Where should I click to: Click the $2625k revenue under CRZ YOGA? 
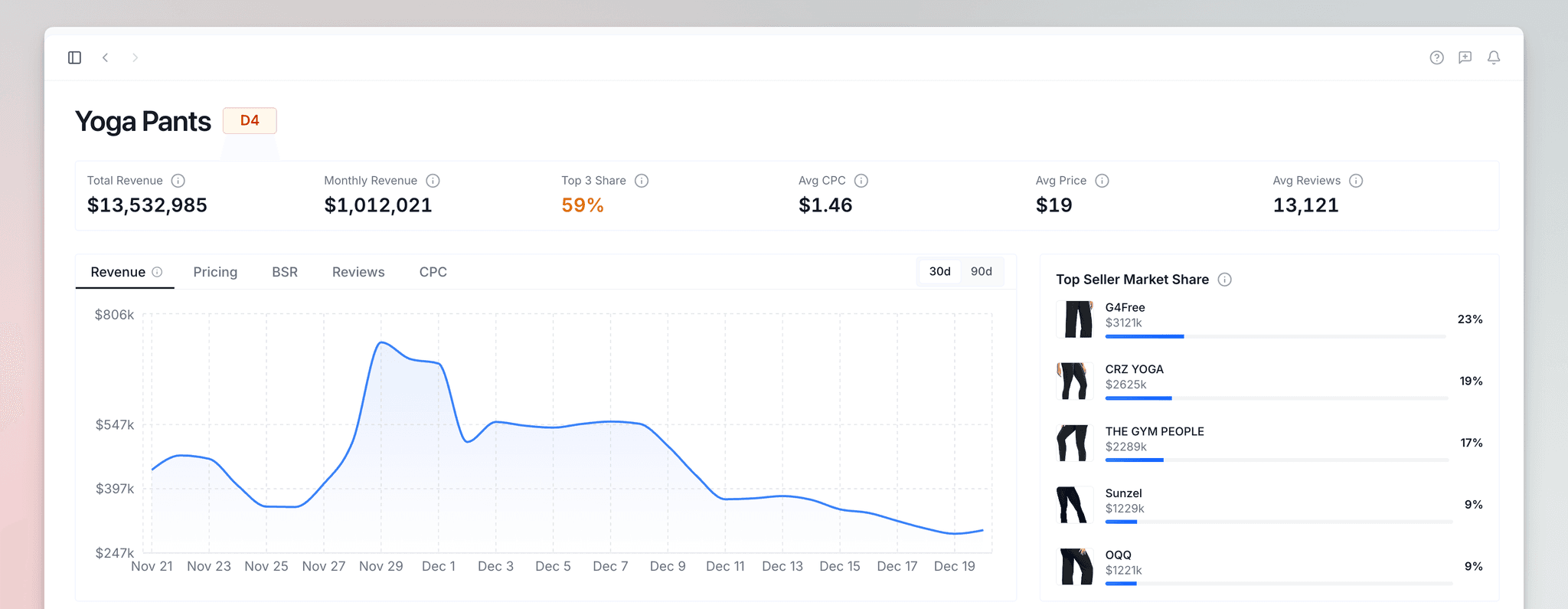point(1125,385)
